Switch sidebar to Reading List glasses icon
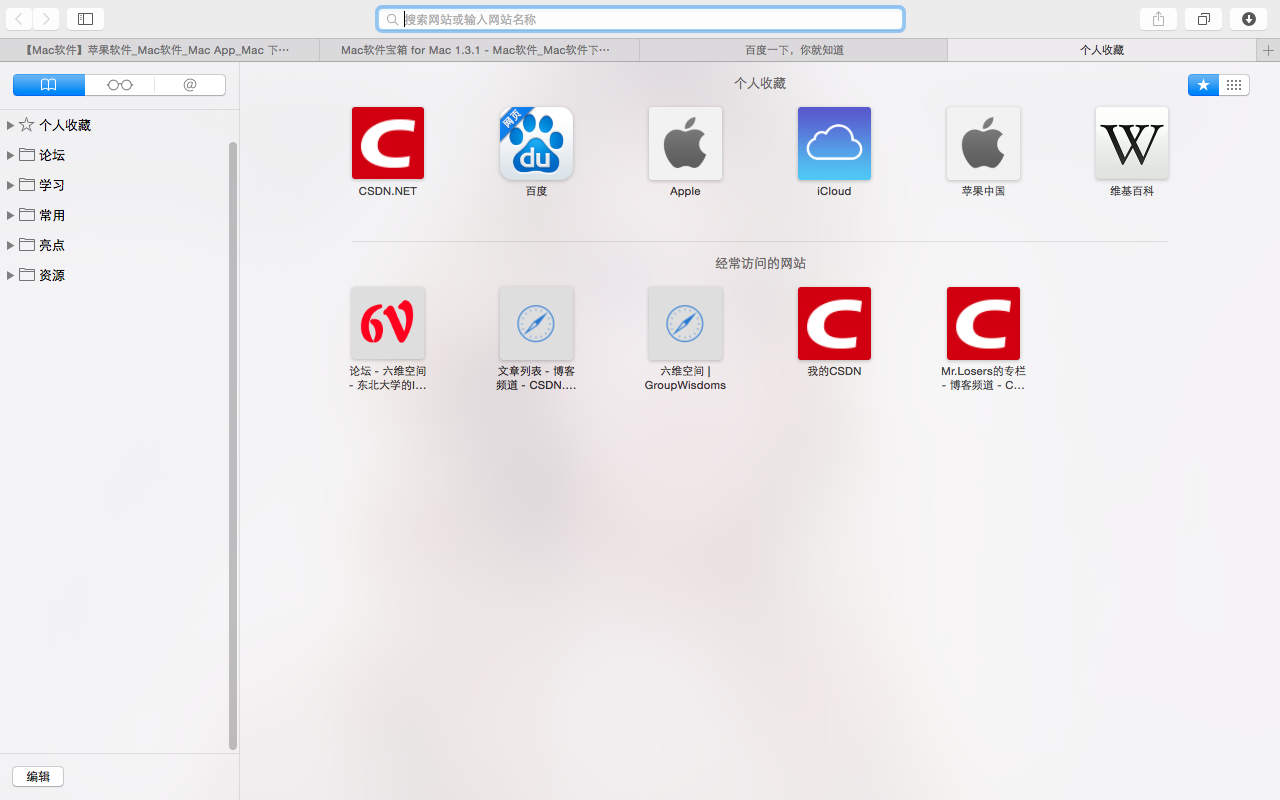Viewport: 1280px width, 800px height. coord(120,85)
